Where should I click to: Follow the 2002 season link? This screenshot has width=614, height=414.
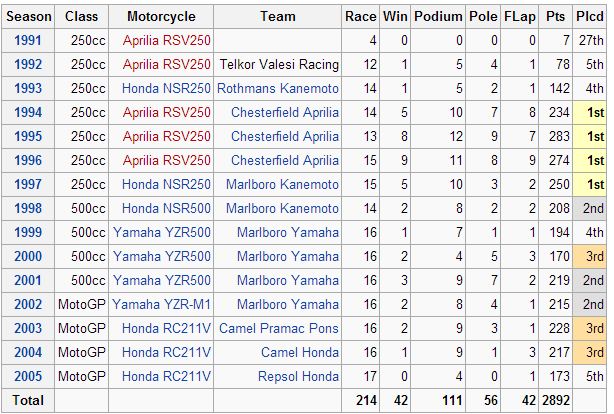[28, 304]
